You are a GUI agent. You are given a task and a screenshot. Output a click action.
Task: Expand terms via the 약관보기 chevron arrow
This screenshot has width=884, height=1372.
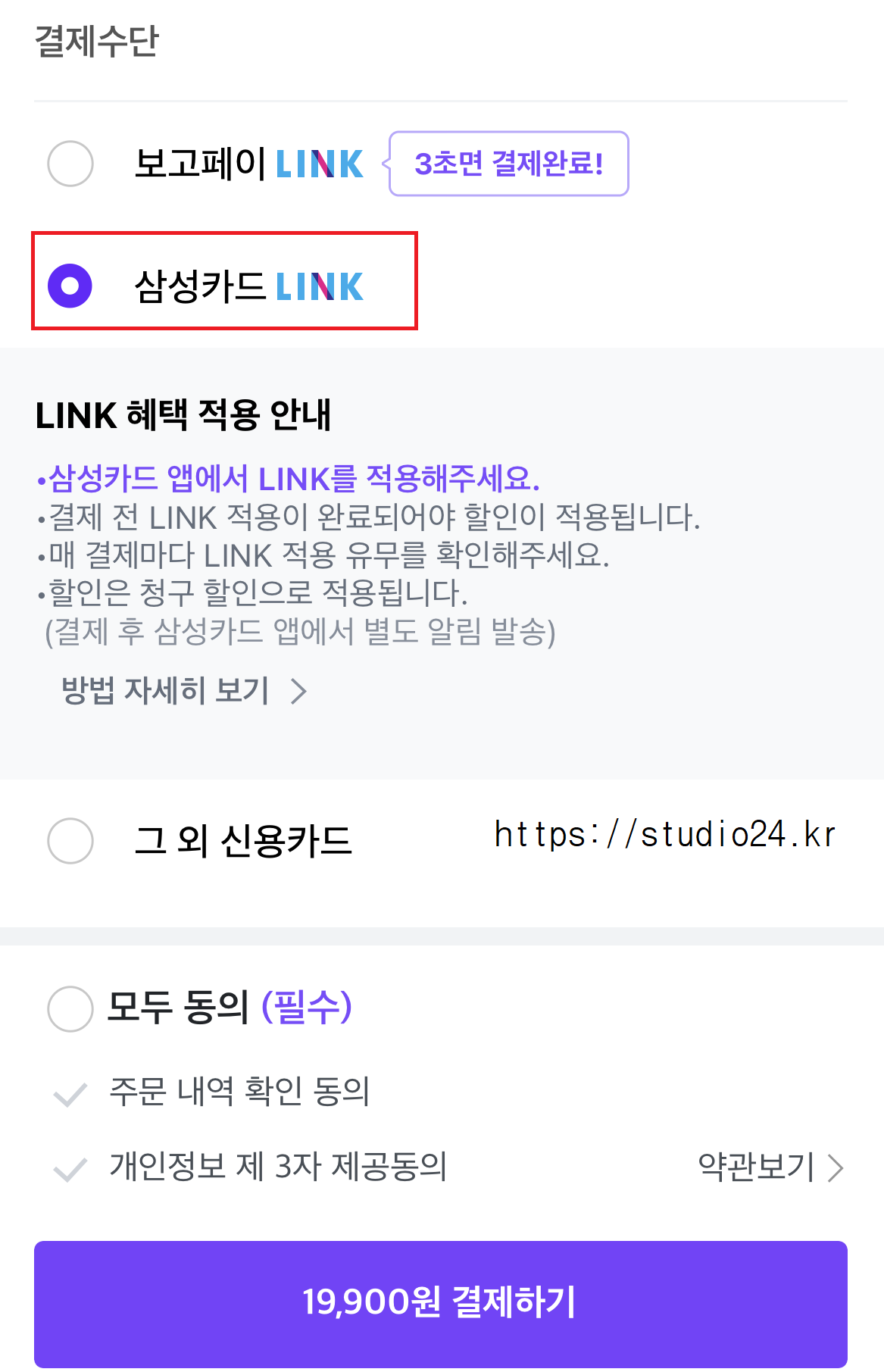coord(836,1168)
